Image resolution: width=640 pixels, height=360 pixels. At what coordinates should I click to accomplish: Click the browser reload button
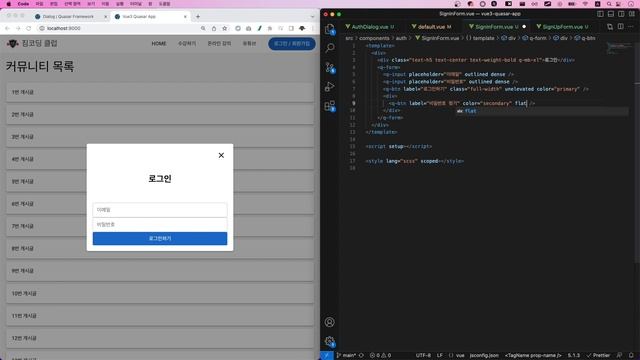coord(29,28)
